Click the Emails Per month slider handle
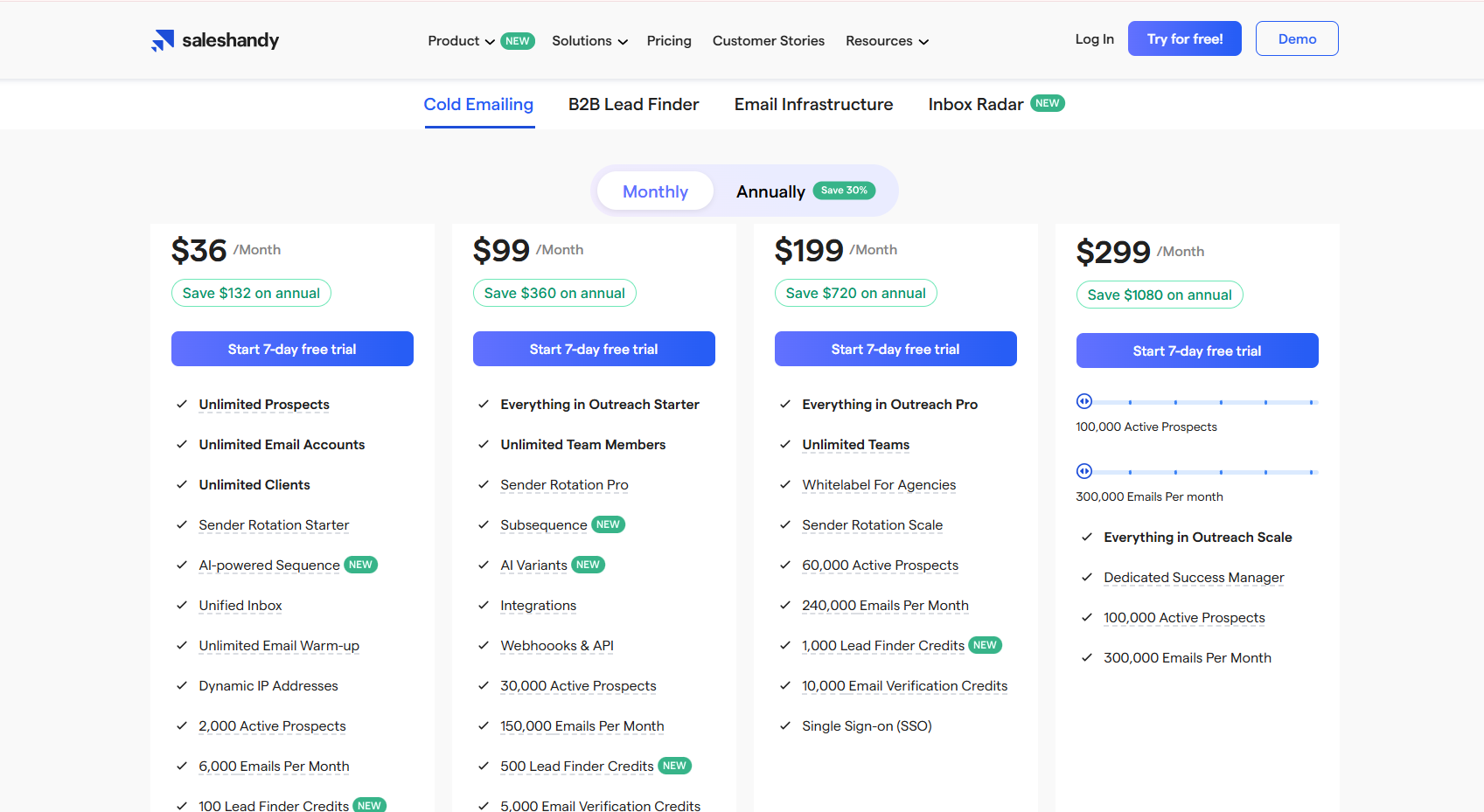 pyautogui.click(x=1084, y=471)
